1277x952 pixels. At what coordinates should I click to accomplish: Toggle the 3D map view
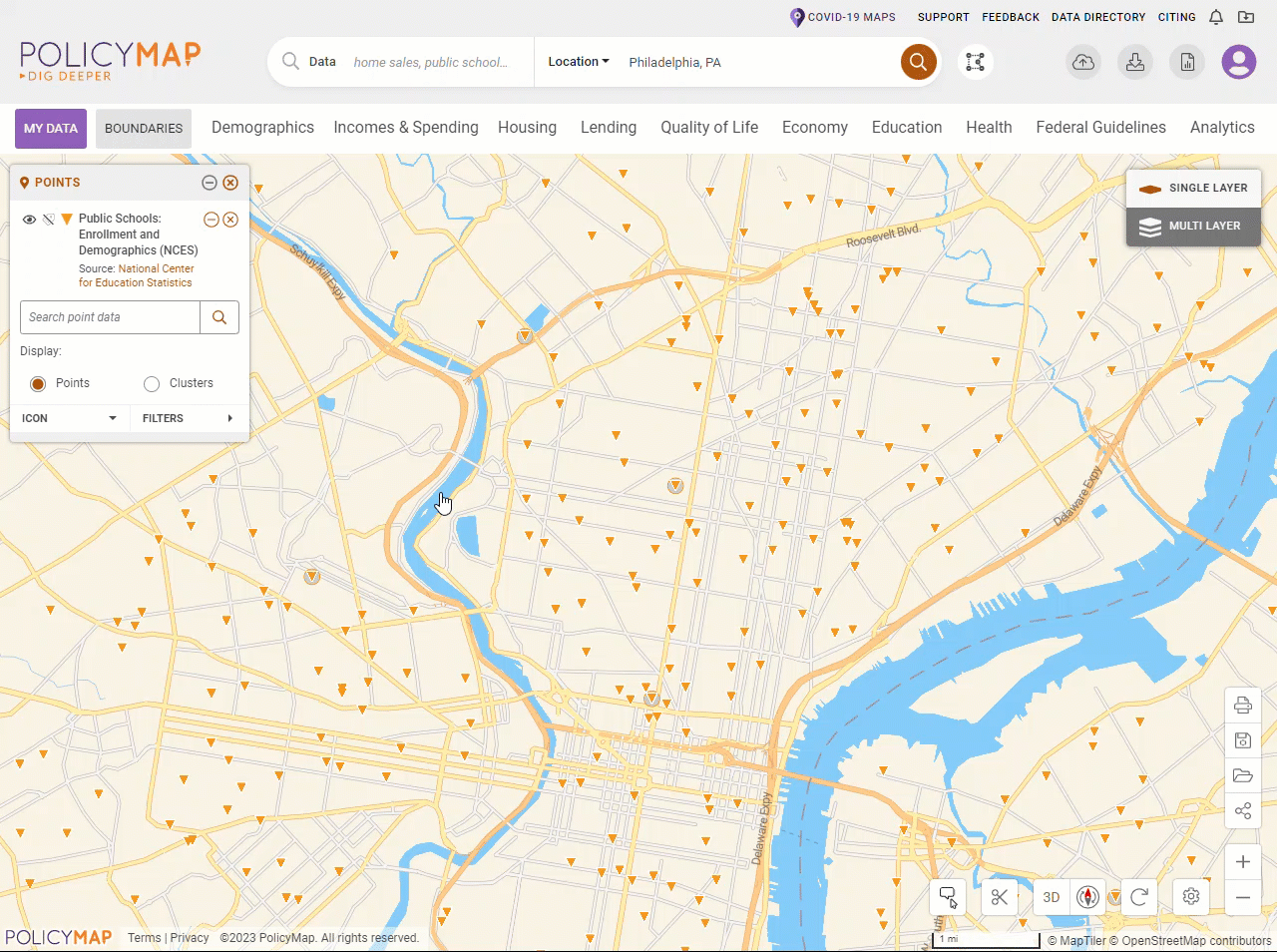point(1052,897)
